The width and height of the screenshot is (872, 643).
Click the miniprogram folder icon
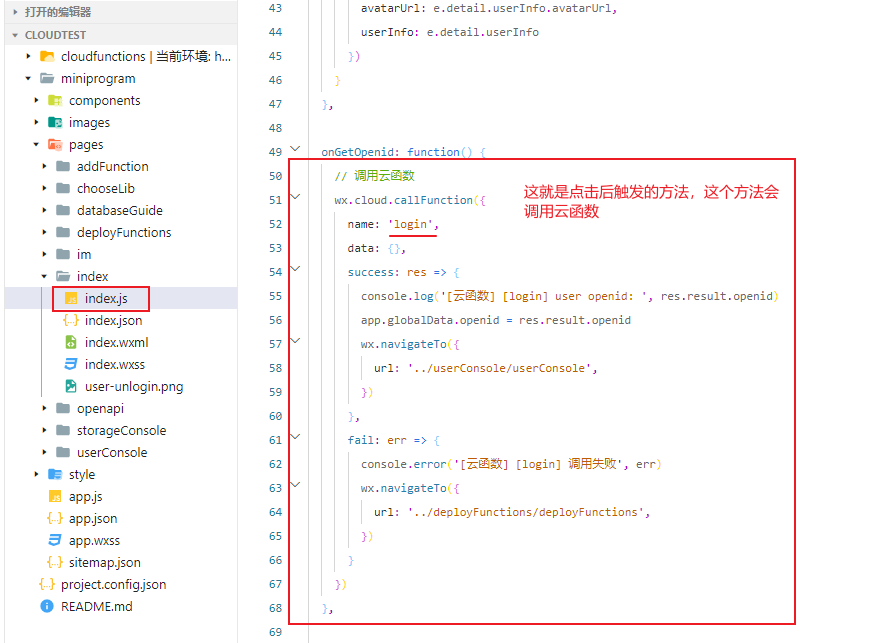click(x=47, y=78)
